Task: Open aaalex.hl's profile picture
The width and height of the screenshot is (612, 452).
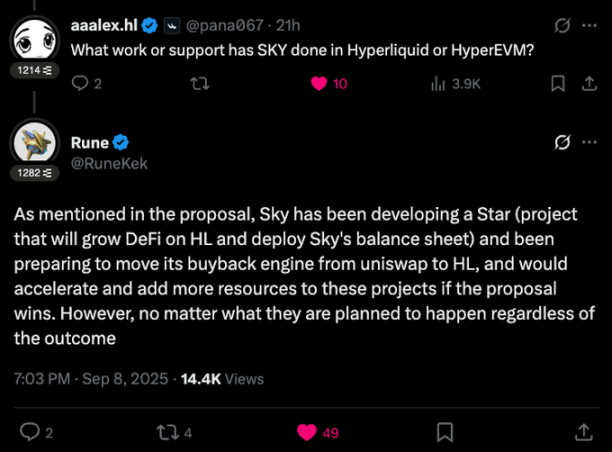Action: [37, 38]
